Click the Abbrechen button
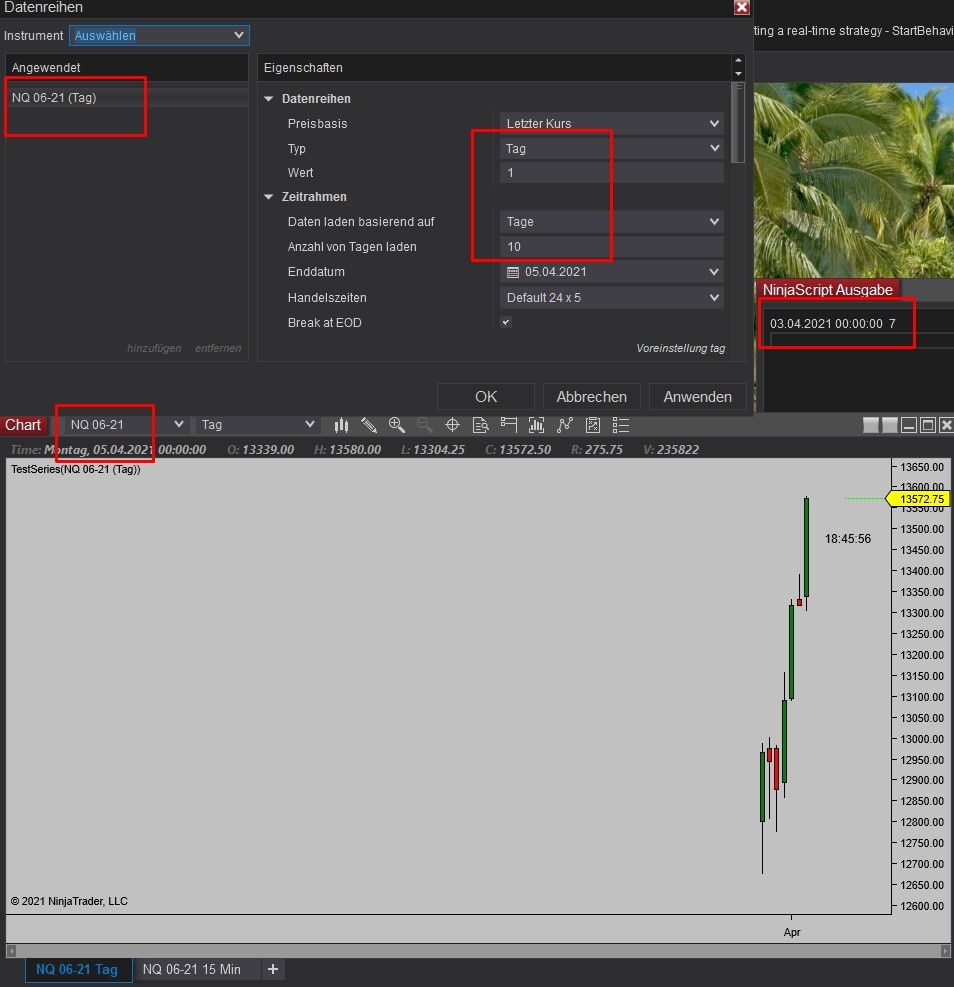 coord(592,397)
